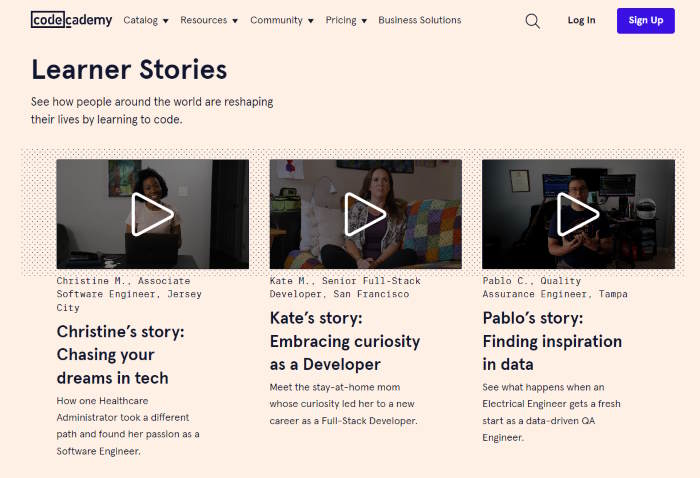Click description starting "See what happens when an"
This screenshot has width=700, height=478.
pyautogui.click(x=551, y=412)
